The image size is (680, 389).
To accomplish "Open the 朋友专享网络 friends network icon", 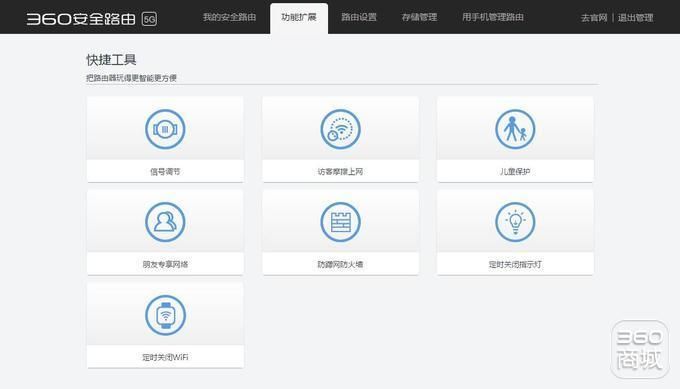I will click(x=165, y=222).
